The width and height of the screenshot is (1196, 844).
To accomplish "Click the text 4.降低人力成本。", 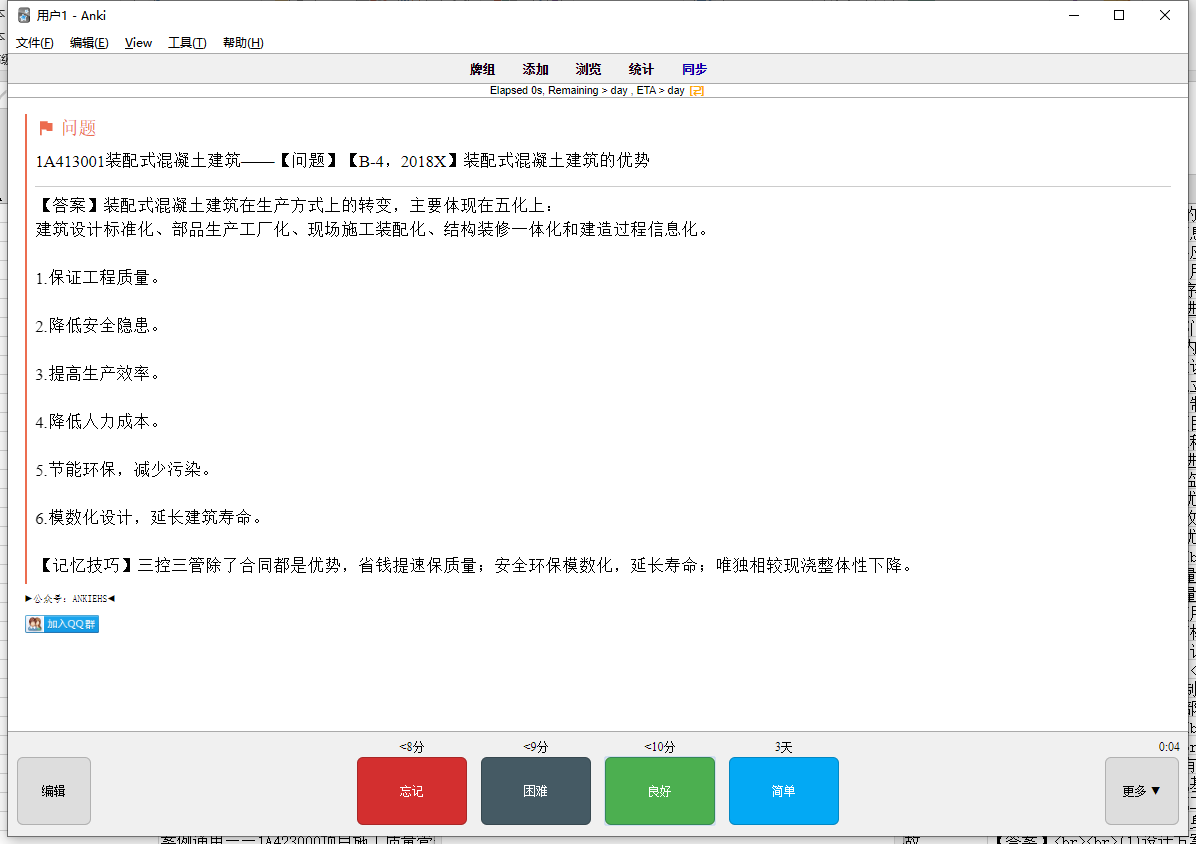I will [x=98, y=422].
